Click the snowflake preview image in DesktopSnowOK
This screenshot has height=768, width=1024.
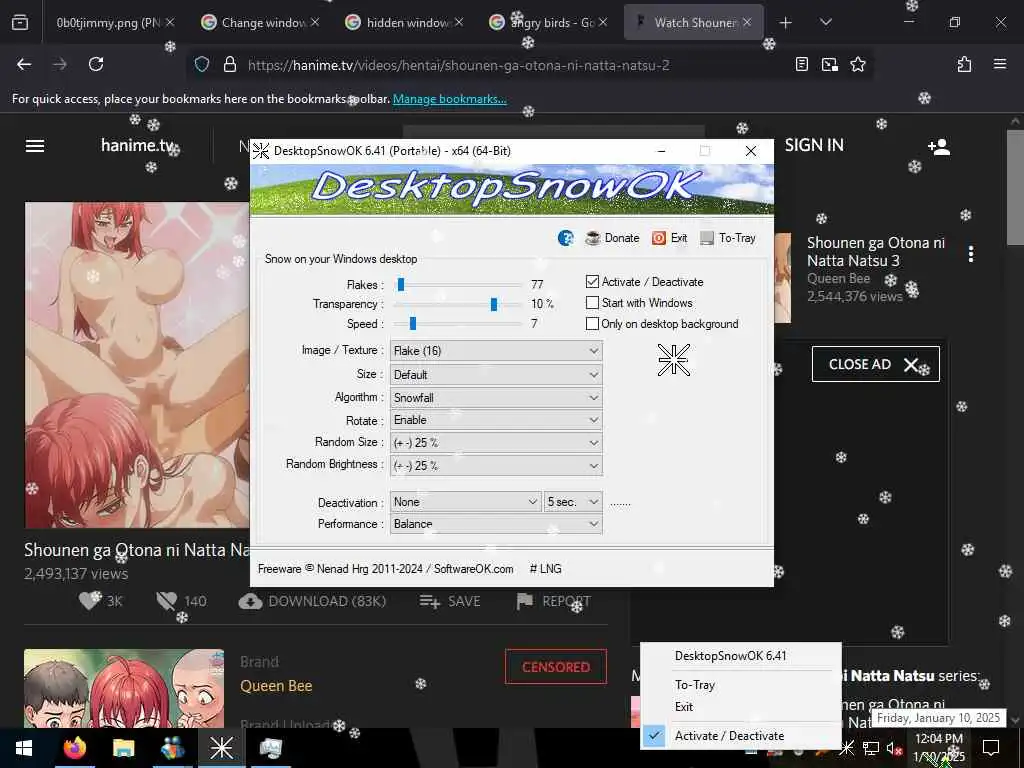673,360
